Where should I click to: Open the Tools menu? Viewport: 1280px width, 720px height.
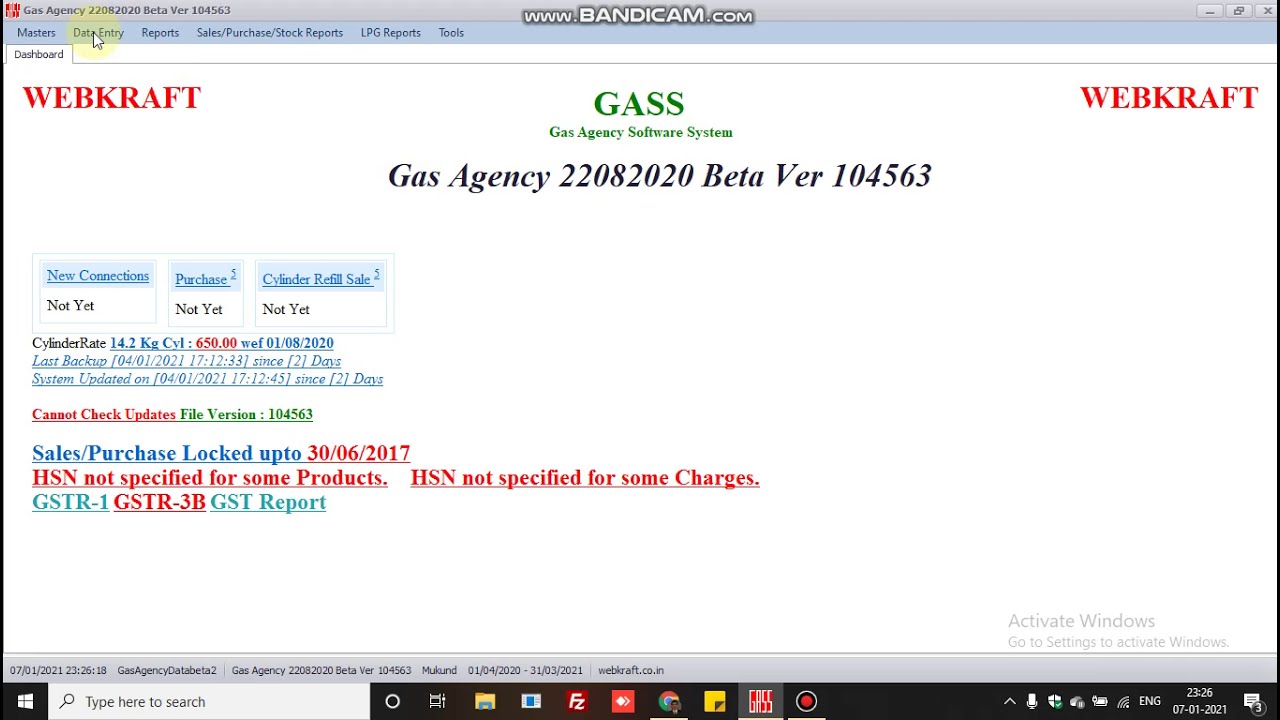point(451,33)
